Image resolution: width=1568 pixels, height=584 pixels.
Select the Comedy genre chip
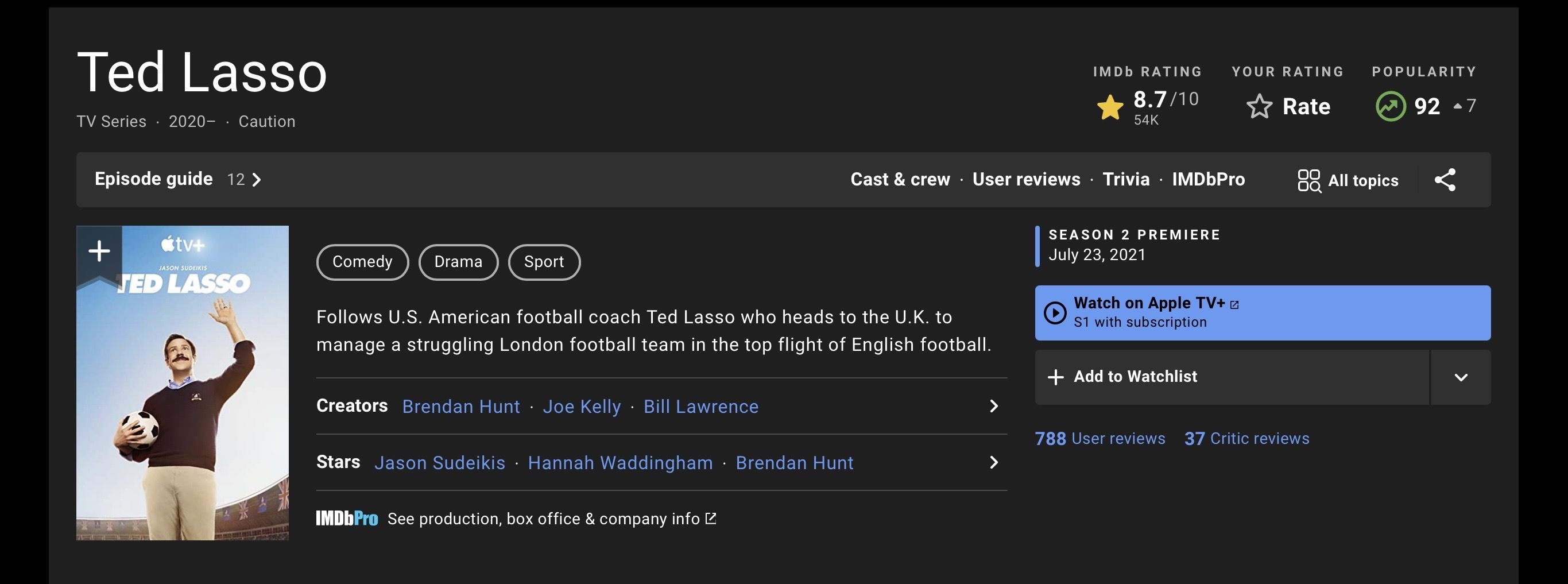pyautogui.click(x=362, y=262)
